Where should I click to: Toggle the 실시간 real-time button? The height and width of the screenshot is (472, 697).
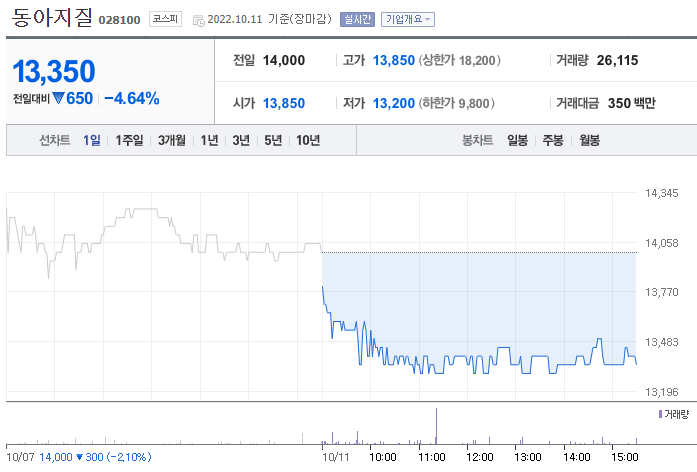pos(357,20)
